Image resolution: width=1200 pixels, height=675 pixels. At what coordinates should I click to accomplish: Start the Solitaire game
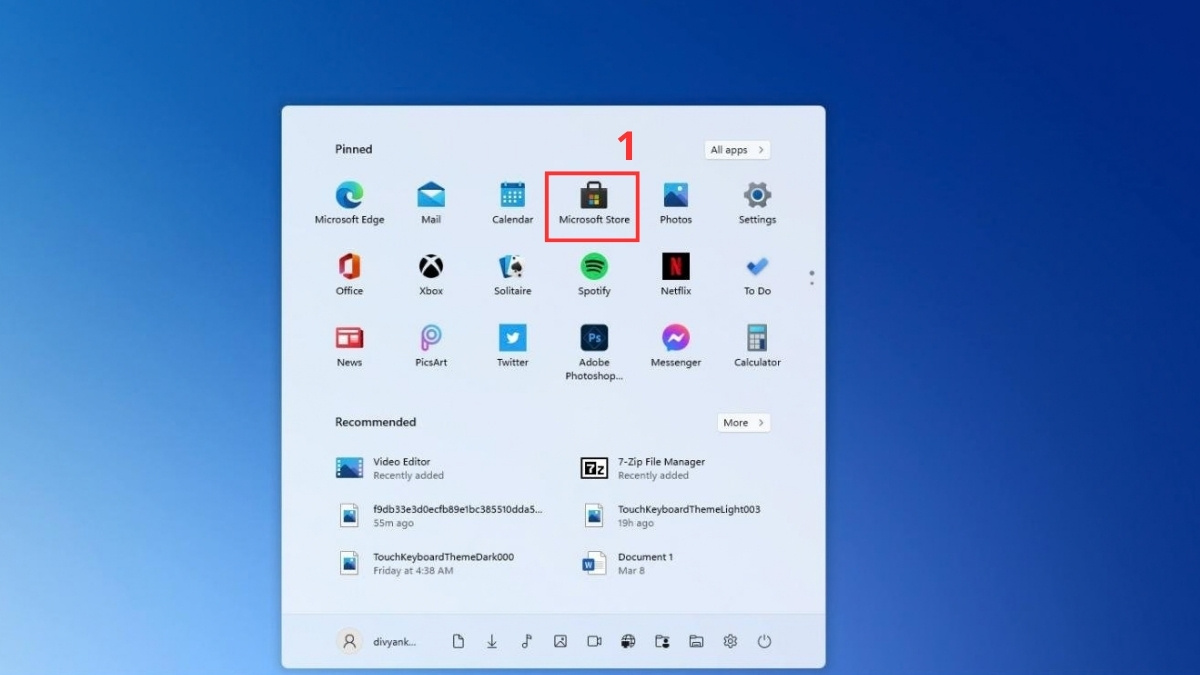click(x=512, y=274)
